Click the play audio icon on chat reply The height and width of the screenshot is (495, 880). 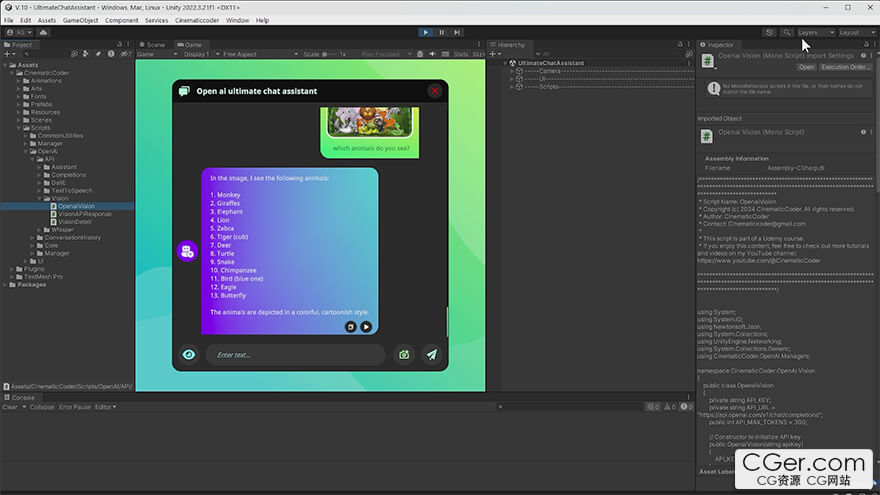(x=366, y=326)
